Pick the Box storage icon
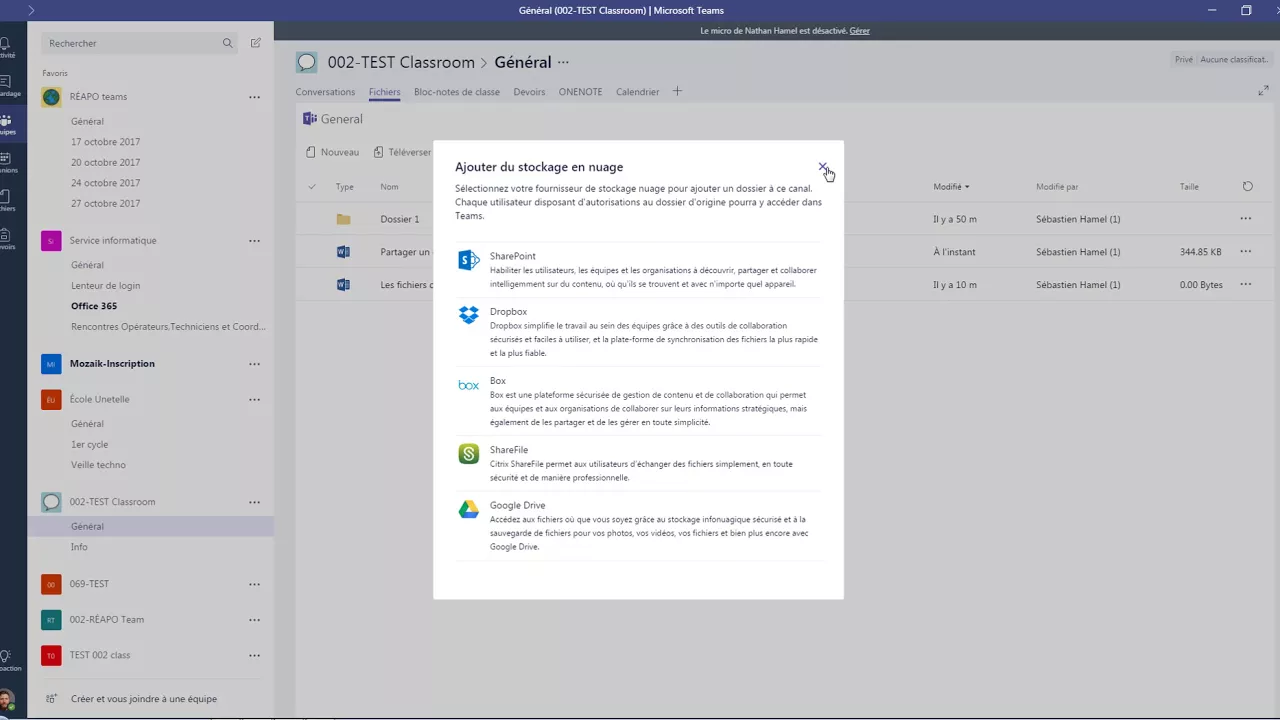This screenshot has height=720, width=1280. pyautogui.click(x=468, y=385)
